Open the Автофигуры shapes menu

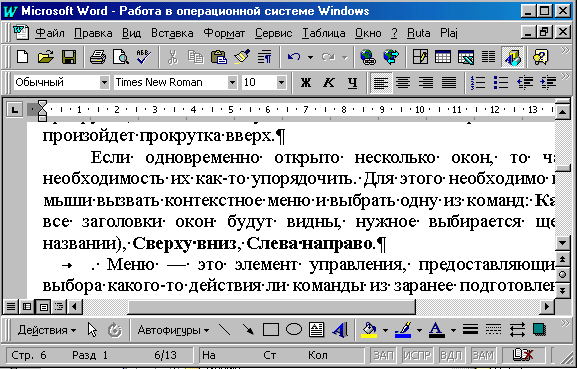[x=173, y=330]
